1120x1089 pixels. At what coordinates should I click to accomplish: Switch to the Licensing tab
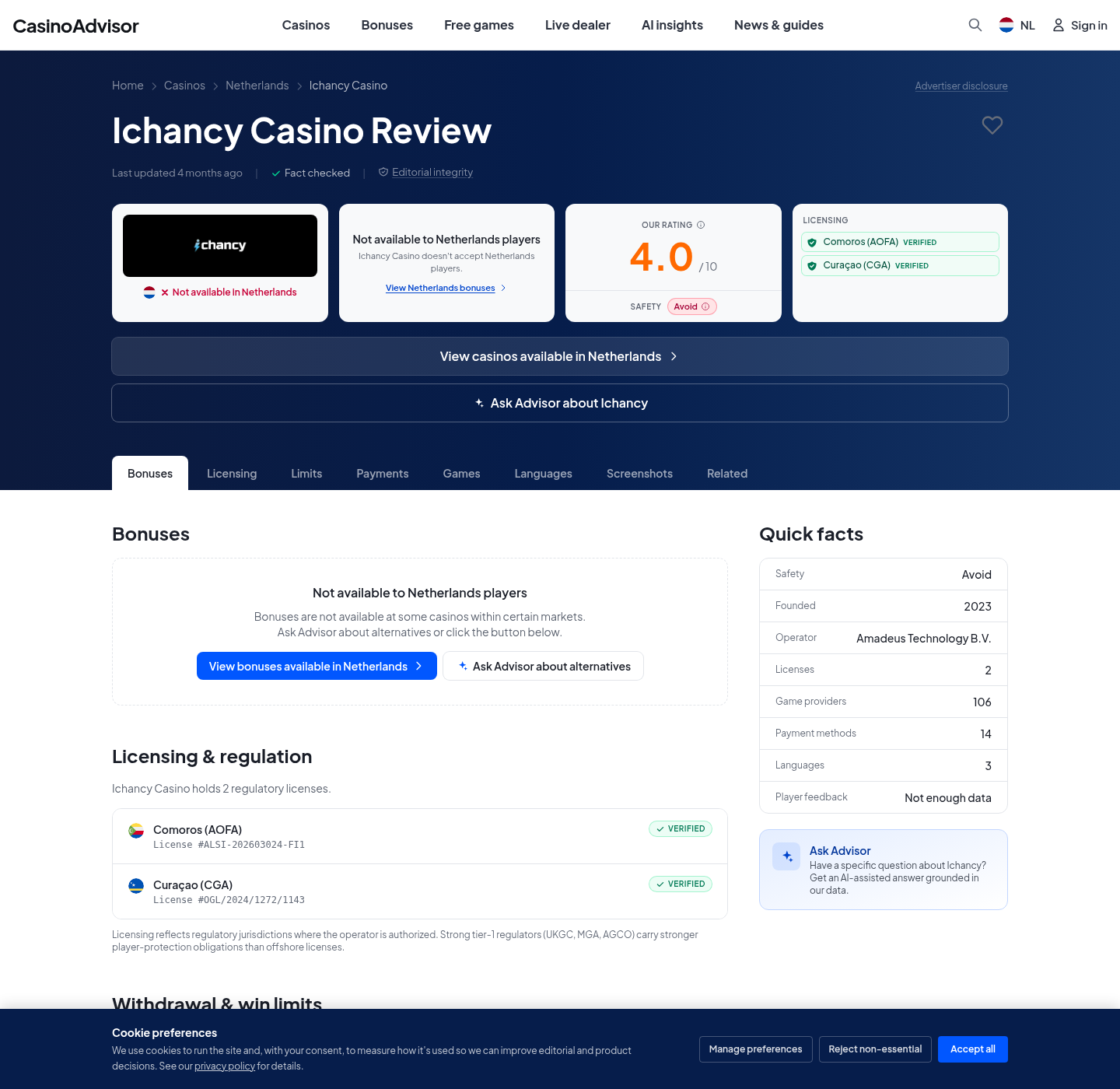[x=232, y=473]
